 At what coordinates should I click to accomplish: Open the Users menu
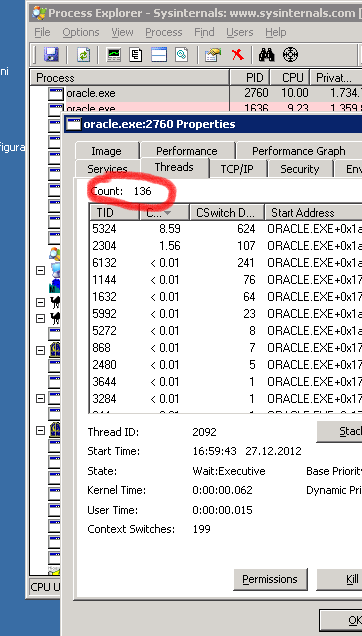coord(240,32)
